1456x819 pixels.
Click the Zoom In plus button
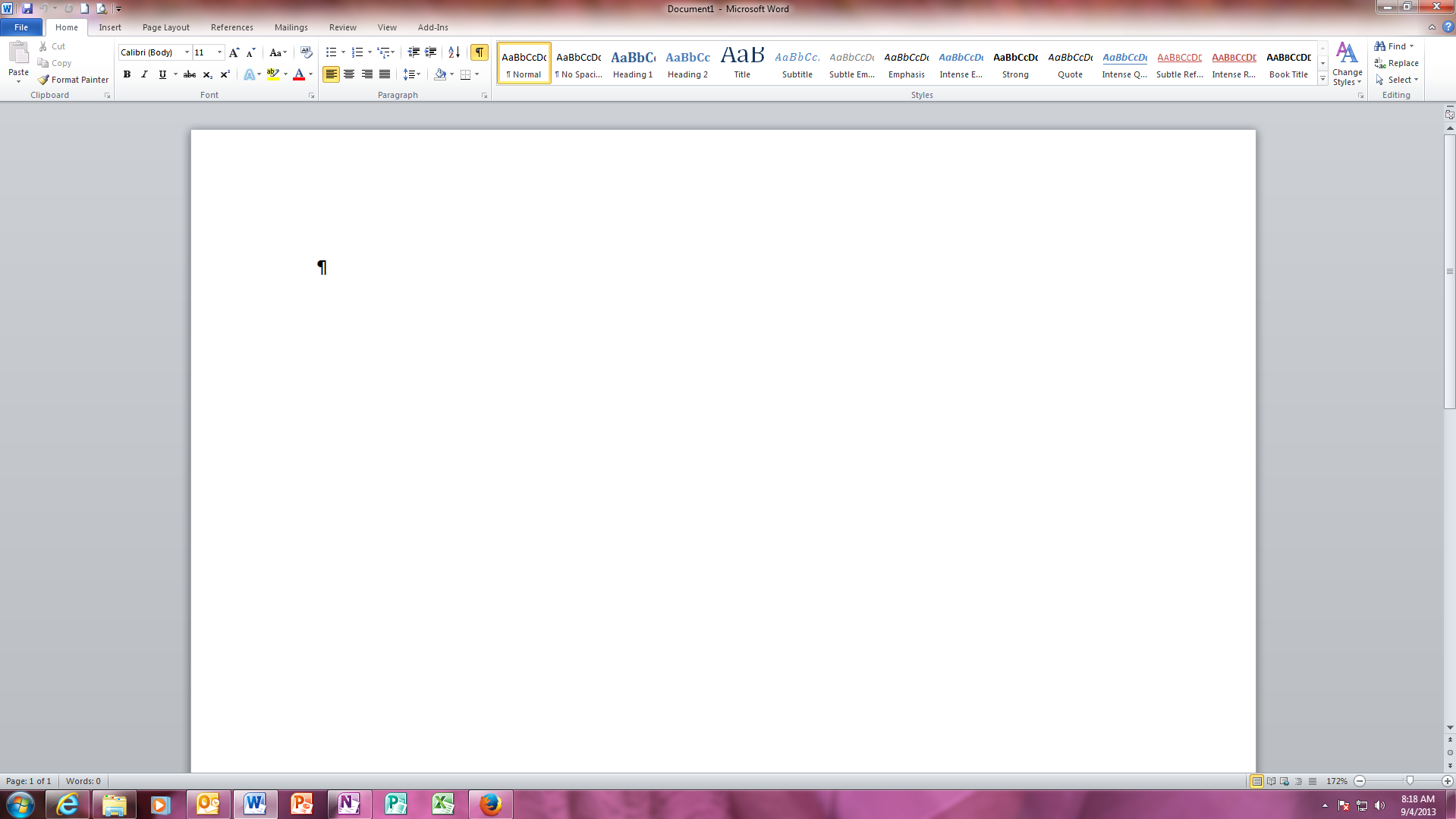[x=1448, y=781]
